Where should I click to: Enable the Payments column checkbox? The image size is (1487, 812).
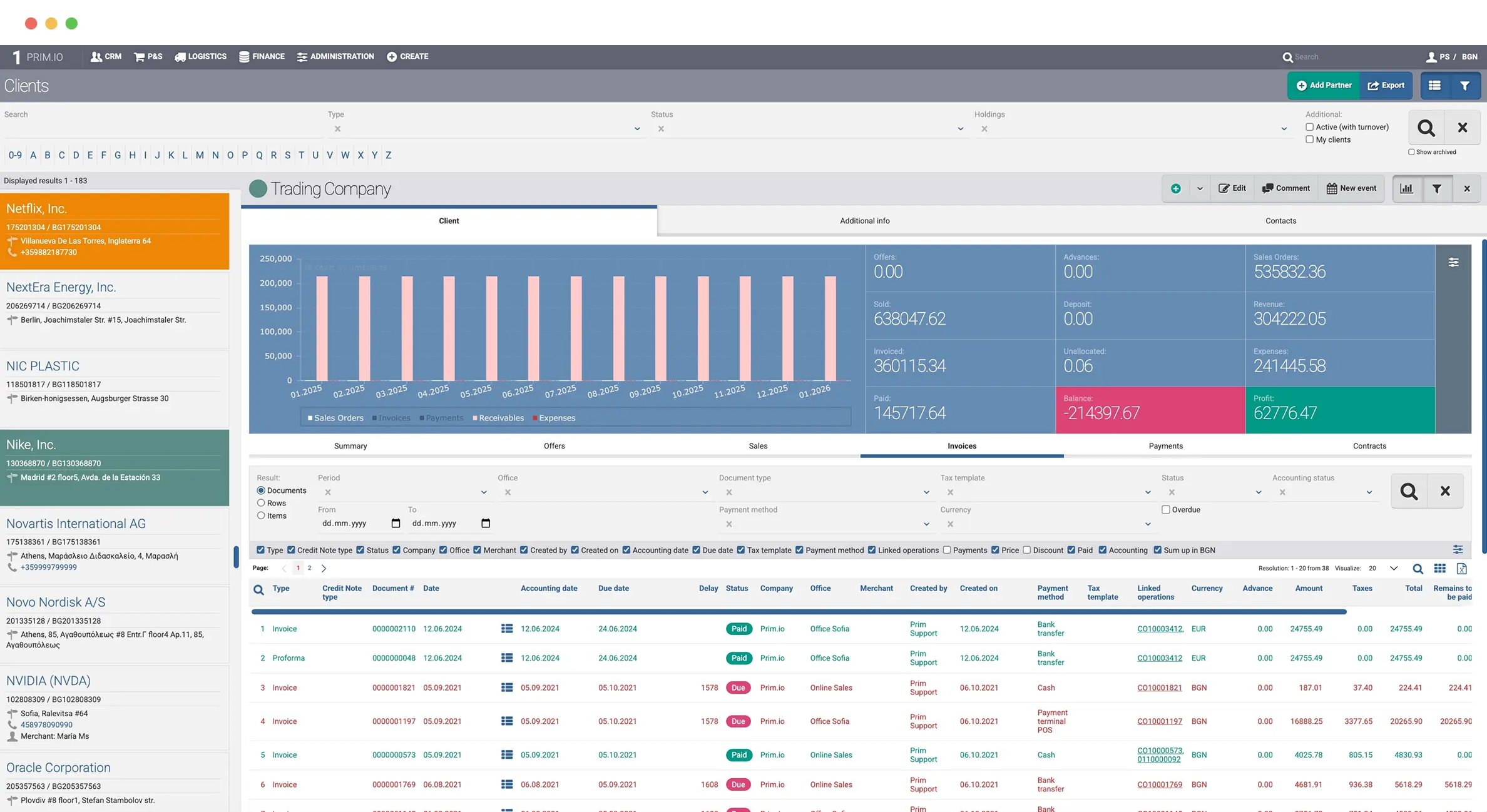pyautogui.click(x=947, y=550)
